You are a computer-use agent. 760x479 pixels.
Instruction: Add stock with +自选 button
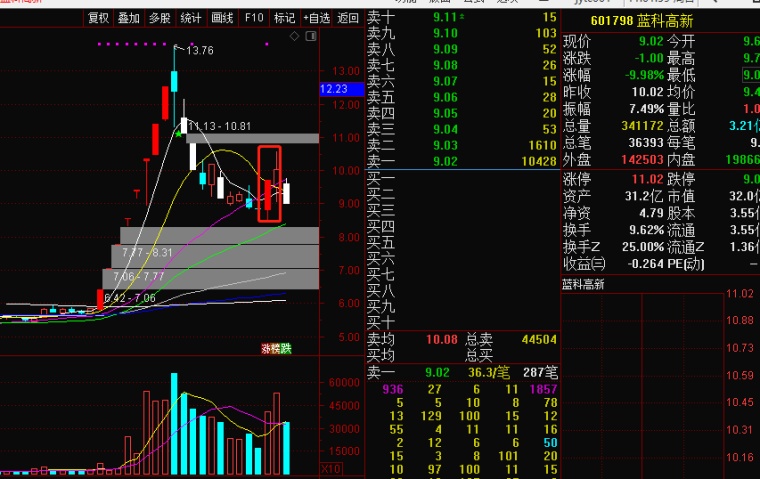point(317,18)
